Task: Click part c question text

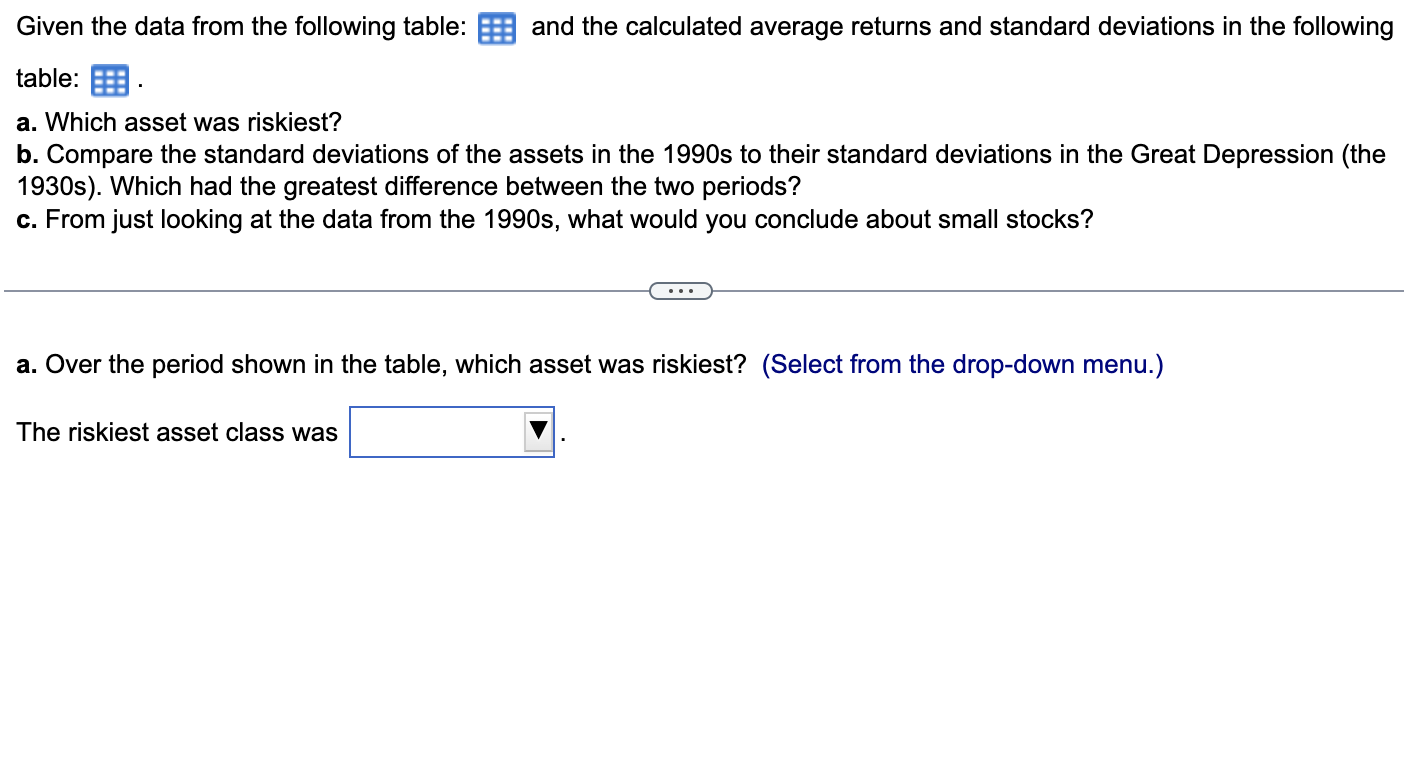Action: [554, 219]
